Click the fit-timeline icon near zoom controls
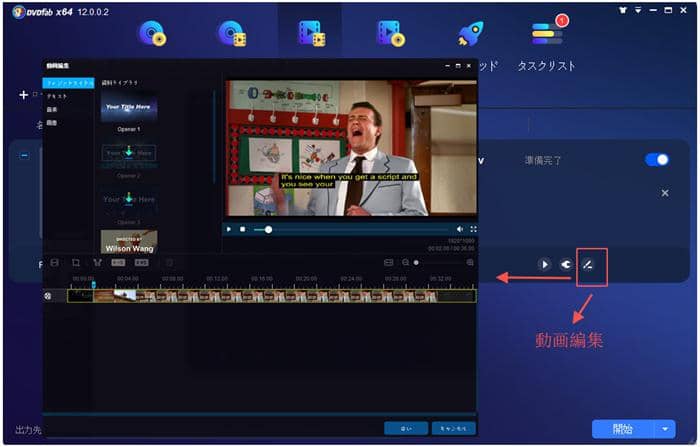The image size is (700, 447). point(388,263)
